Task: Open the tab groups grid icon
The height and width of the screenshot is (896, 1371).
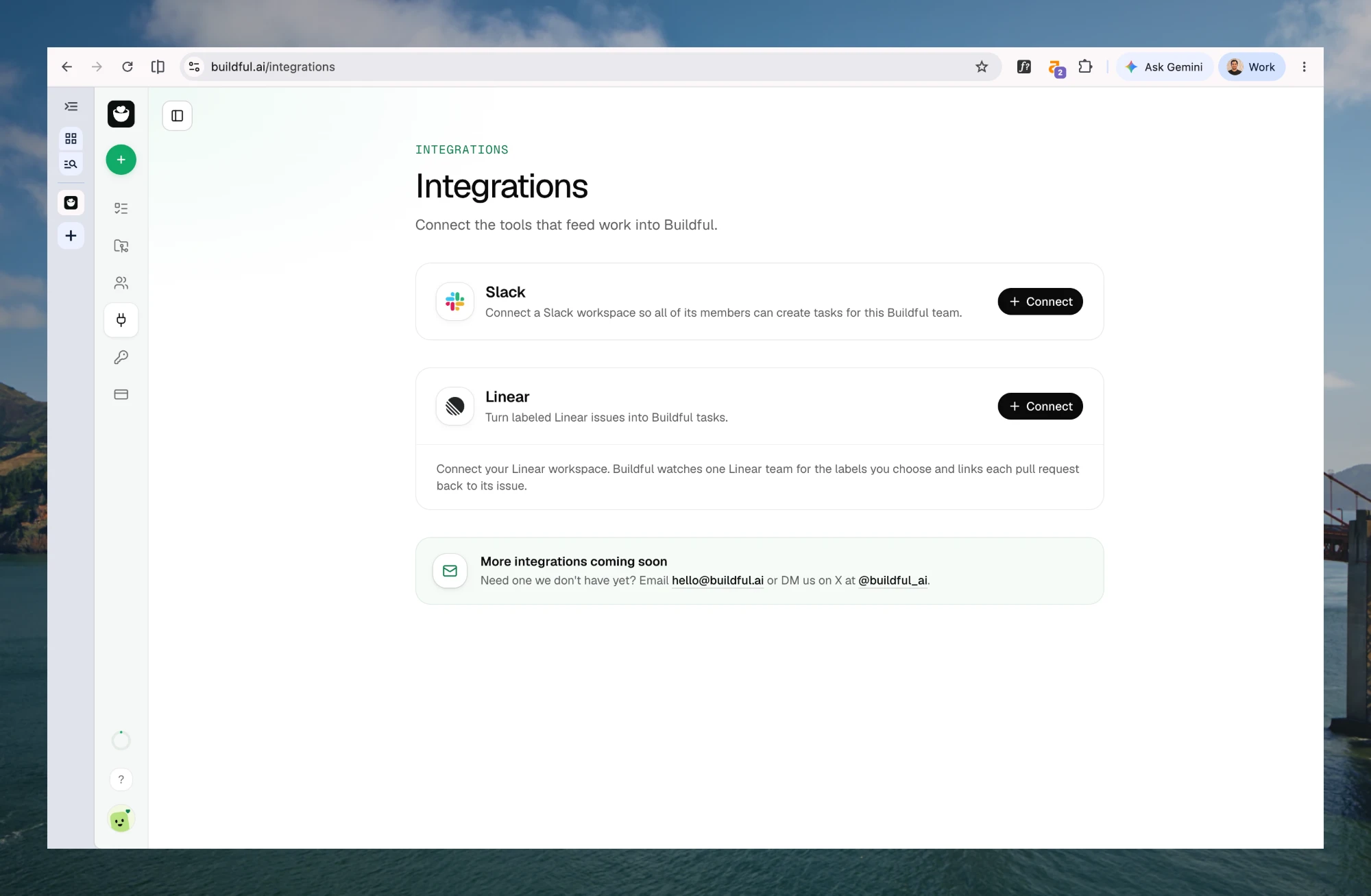Action: pos(71,138)
